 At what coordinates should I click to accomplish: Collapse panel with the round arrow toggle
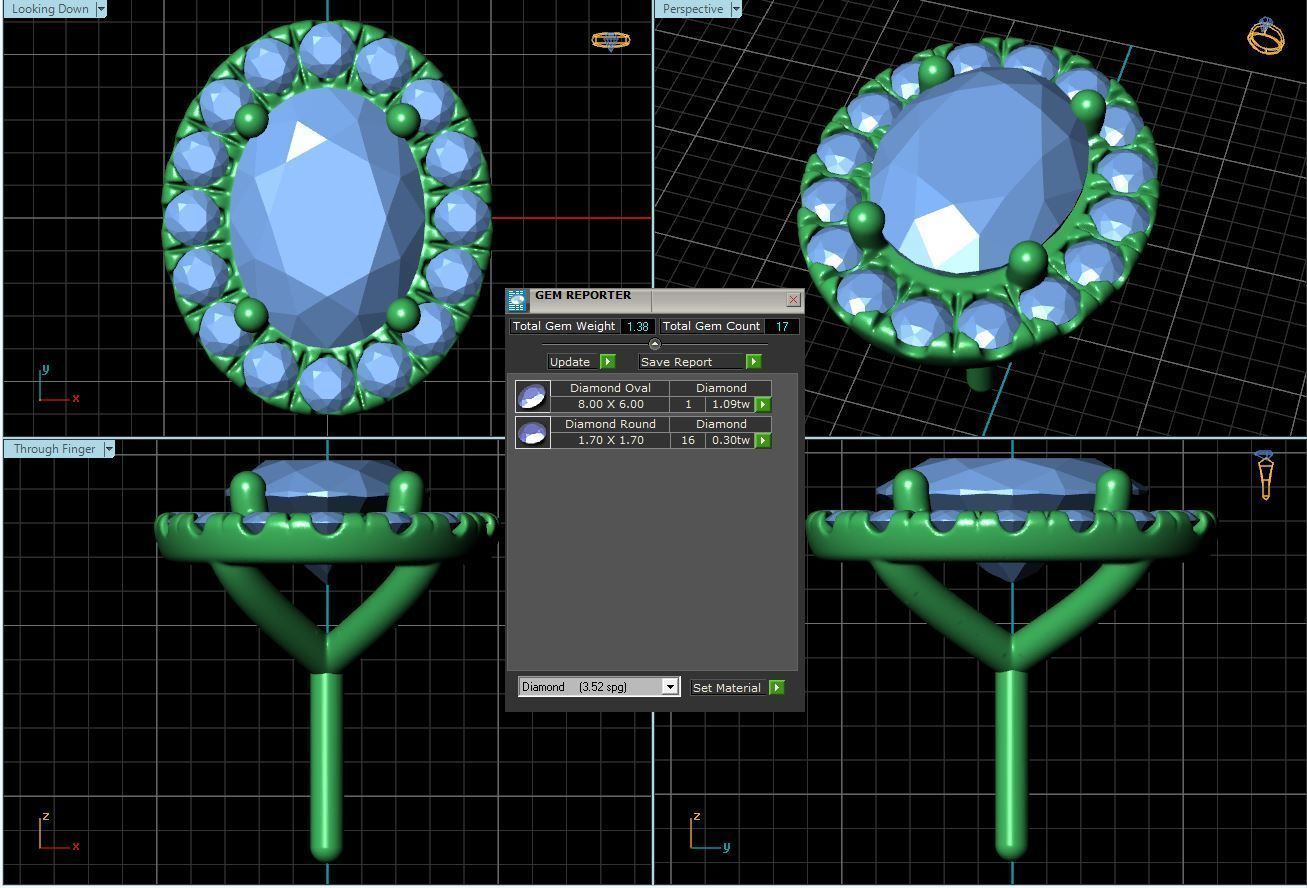pos(654,344)
